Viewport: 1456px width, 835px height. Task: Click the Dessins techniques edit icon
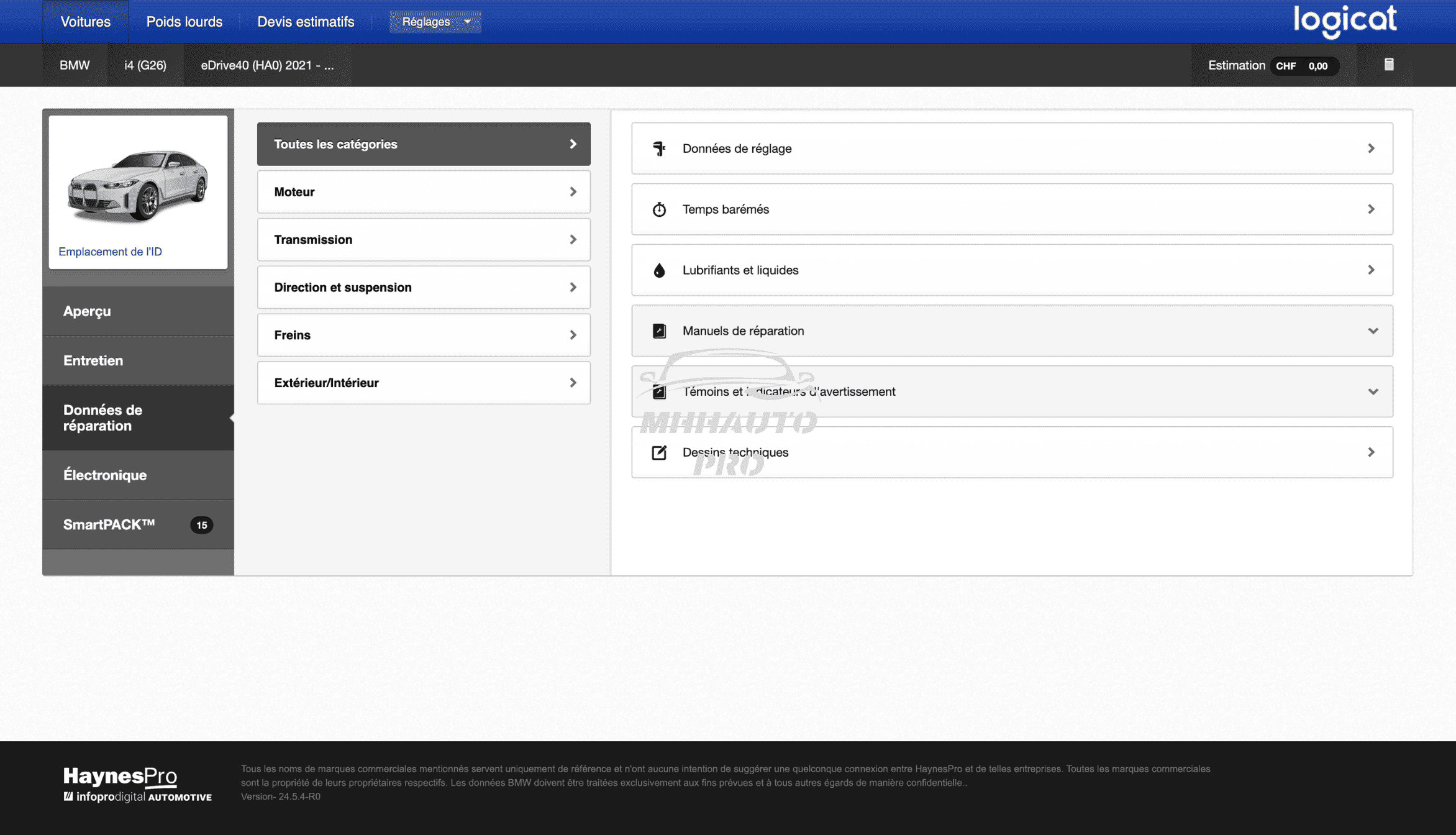tap(659, 452)
